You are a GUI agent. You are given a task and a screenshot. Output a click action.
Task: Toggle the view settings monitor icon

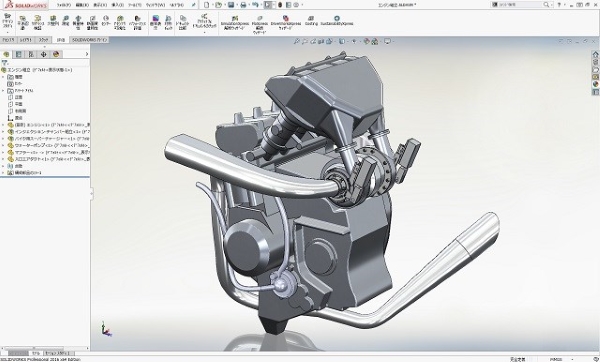[x=387, y=41]
